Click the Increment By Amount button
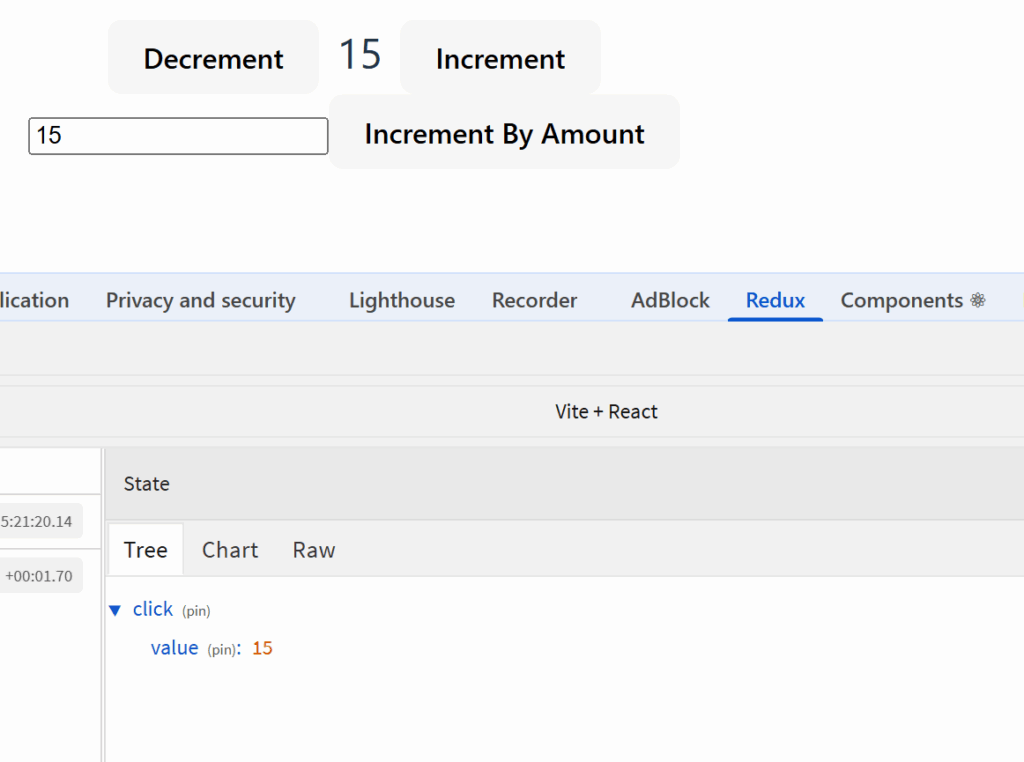Screen dimensions: 1024x762 pos(504,133)
